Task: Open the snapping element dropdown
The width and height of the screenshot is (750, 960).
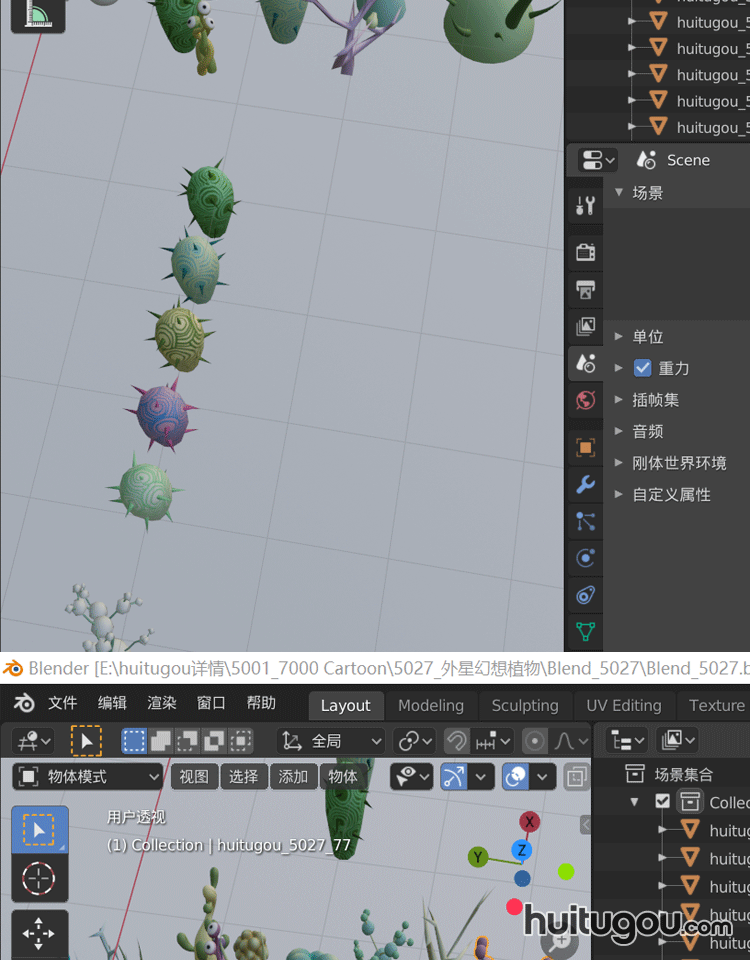Action: tap(492, 741)
